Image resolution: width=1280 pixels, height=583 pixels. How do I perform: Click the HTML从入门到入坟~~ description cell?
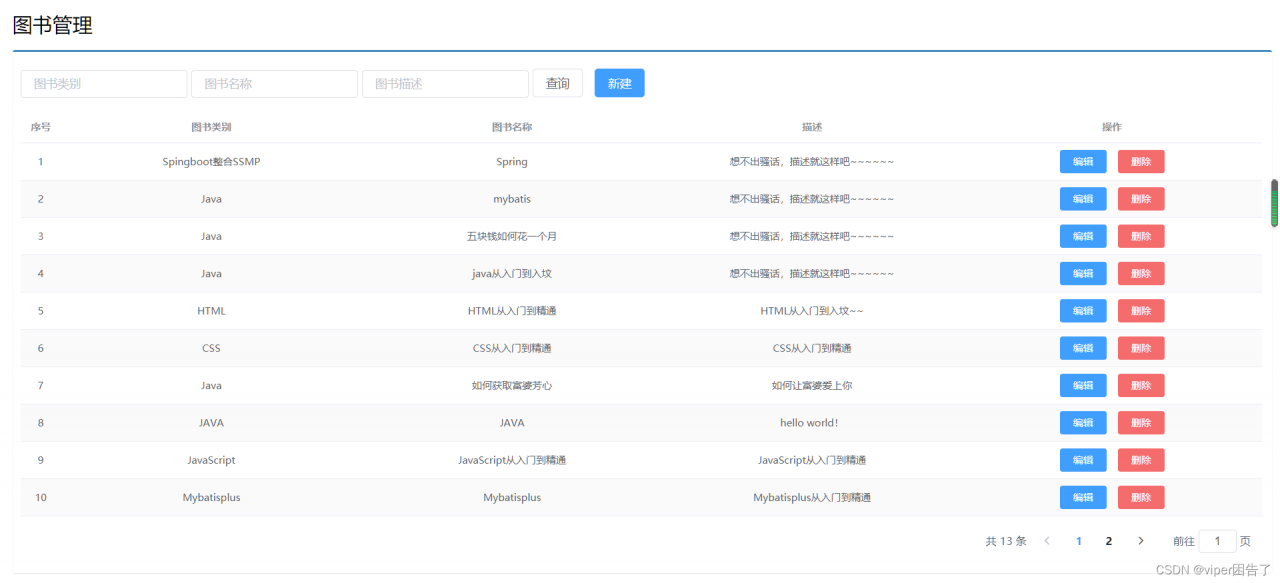point(812,311)
